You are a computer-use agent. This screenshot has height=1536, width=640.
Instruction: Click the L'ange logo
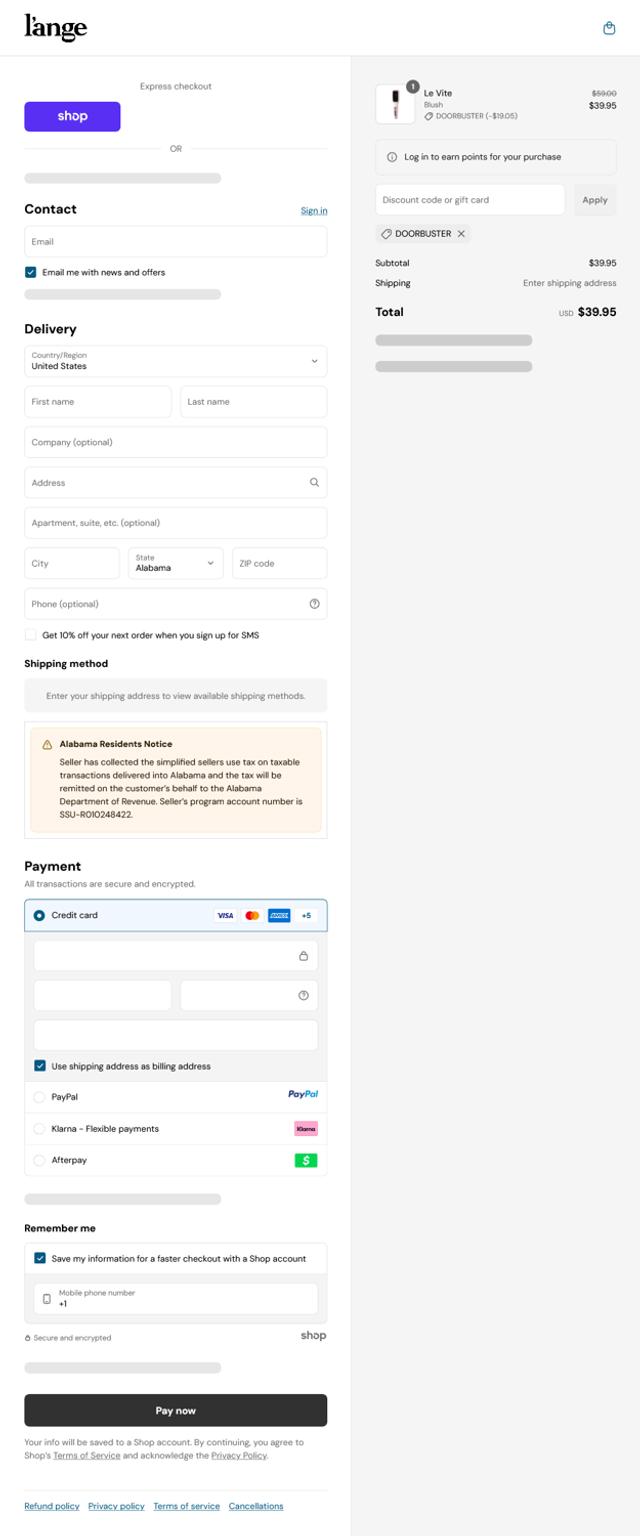pos(56,28)
